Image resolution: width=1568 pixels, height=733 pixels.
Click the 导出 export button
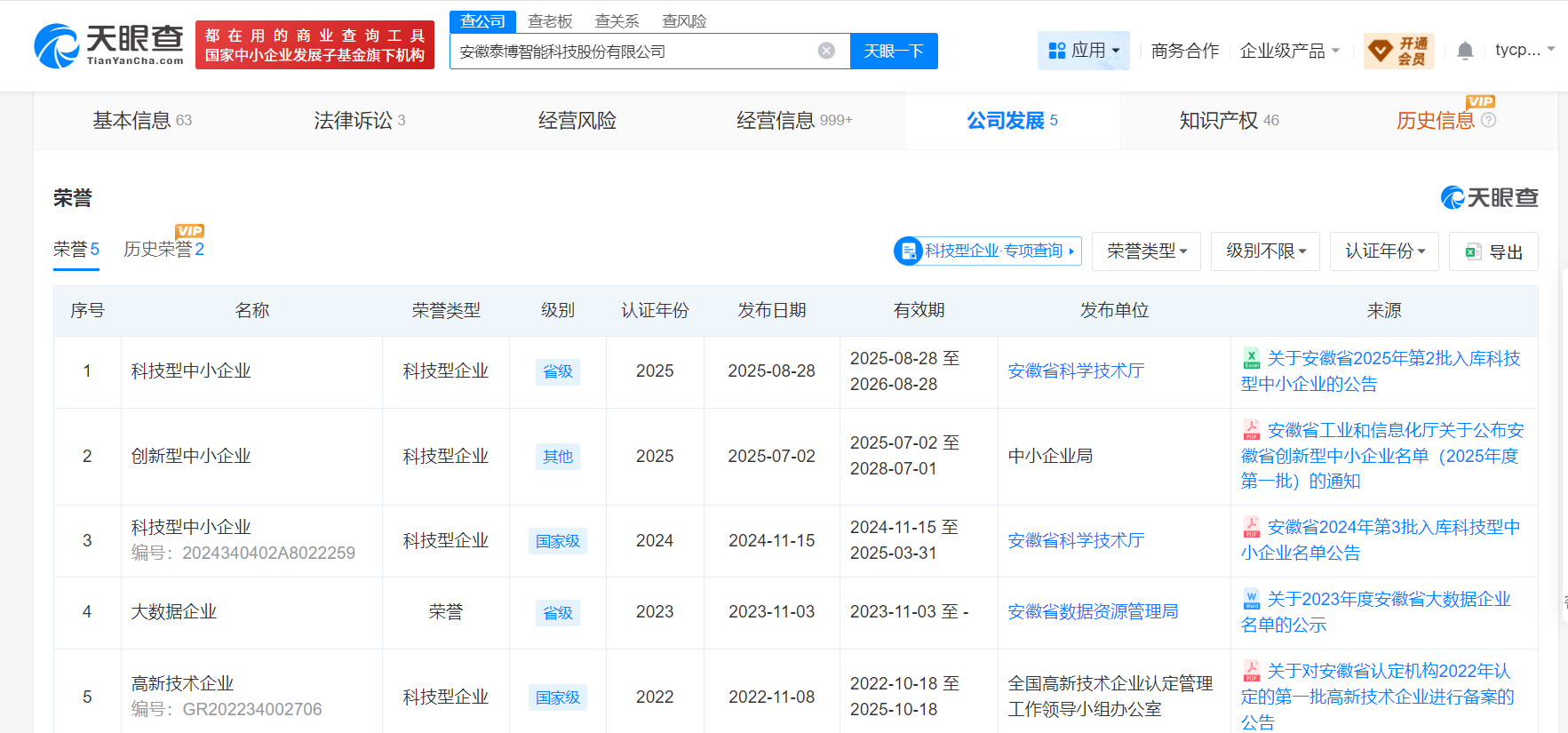point(1493,251)
